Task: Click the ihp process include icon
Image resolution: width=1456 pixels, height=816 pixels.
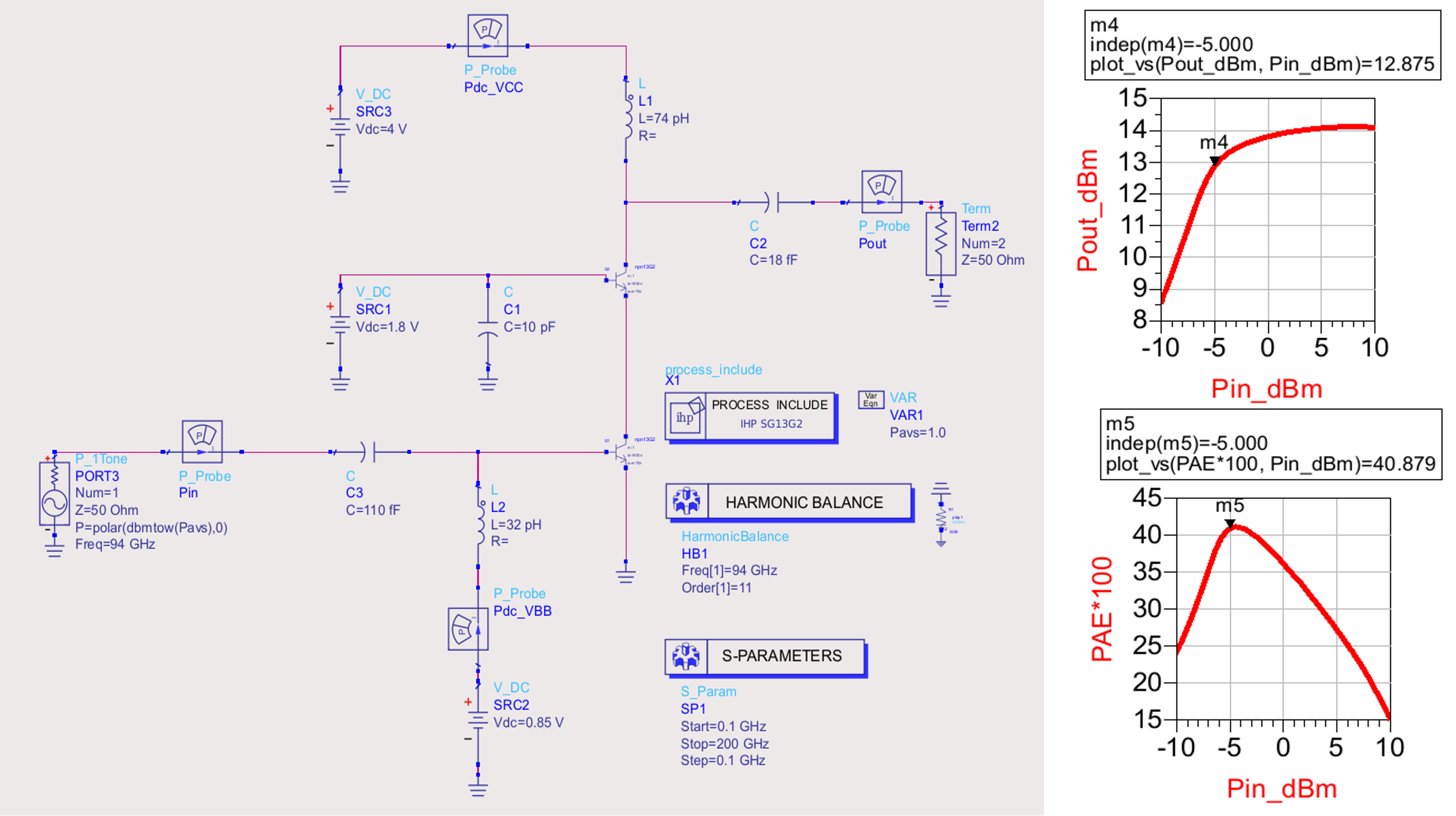Action: click(x=685, y=417)
